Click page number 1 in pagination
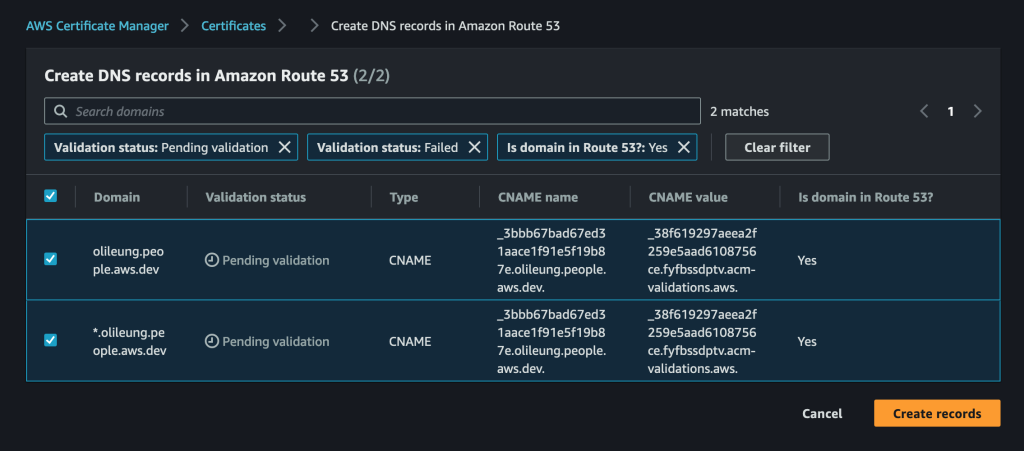This screenshot has height=451, width=1024. coord(951,112)
